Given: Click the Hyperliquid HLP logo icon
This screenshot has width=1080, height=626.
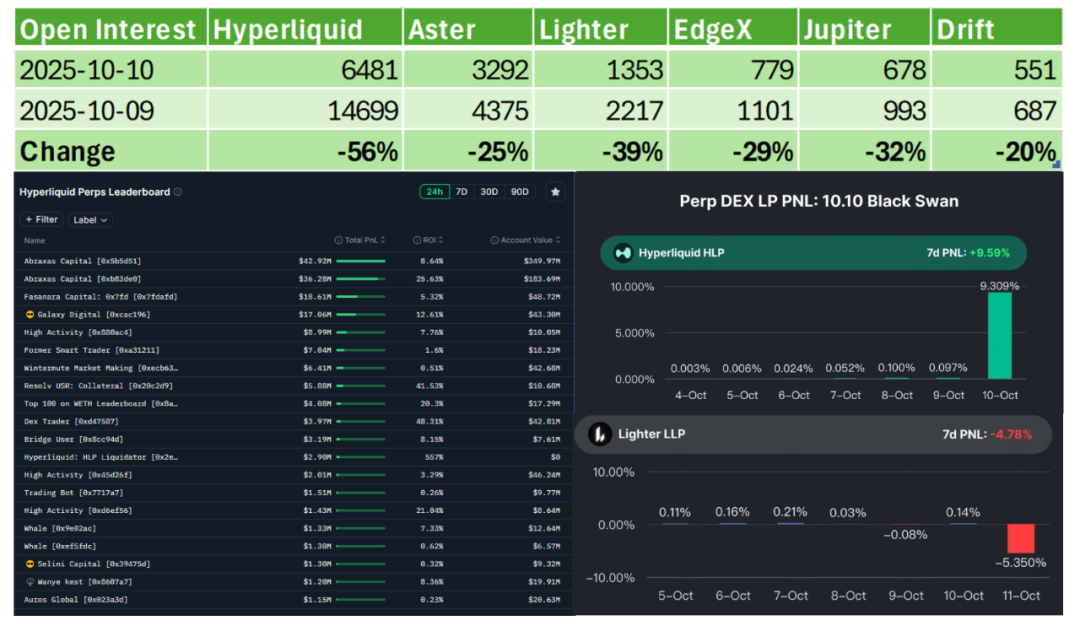Looking at the screenshot, I should pyautogui.click(x=623, y=253).
